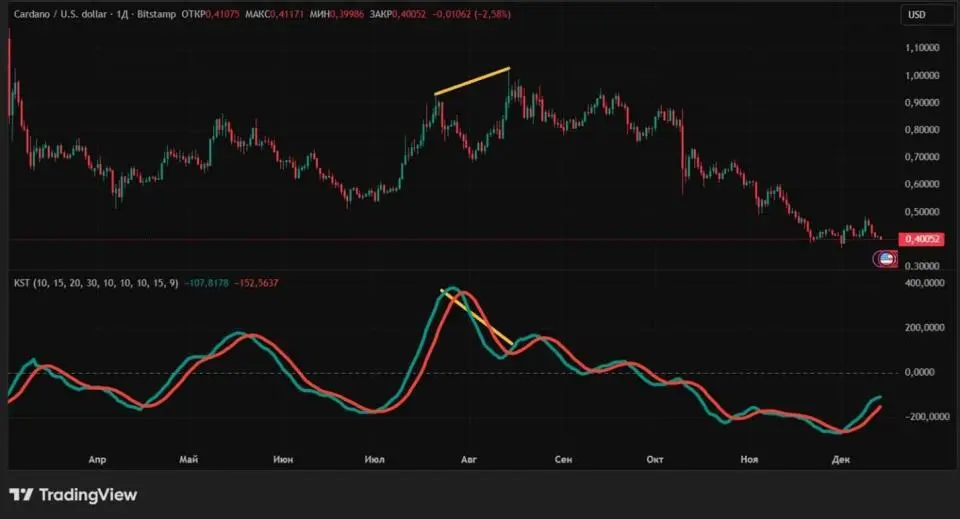Click the Дек label on time axis
The width and height of the screenshot is (960, 519).
click(841, 459)
